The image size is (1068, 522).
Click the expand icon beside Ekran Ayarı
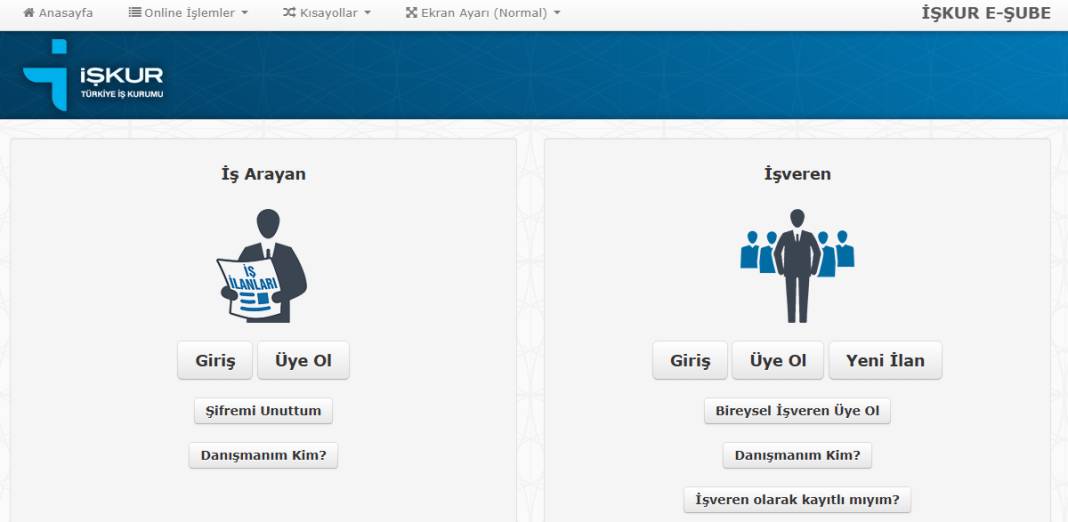411,12
